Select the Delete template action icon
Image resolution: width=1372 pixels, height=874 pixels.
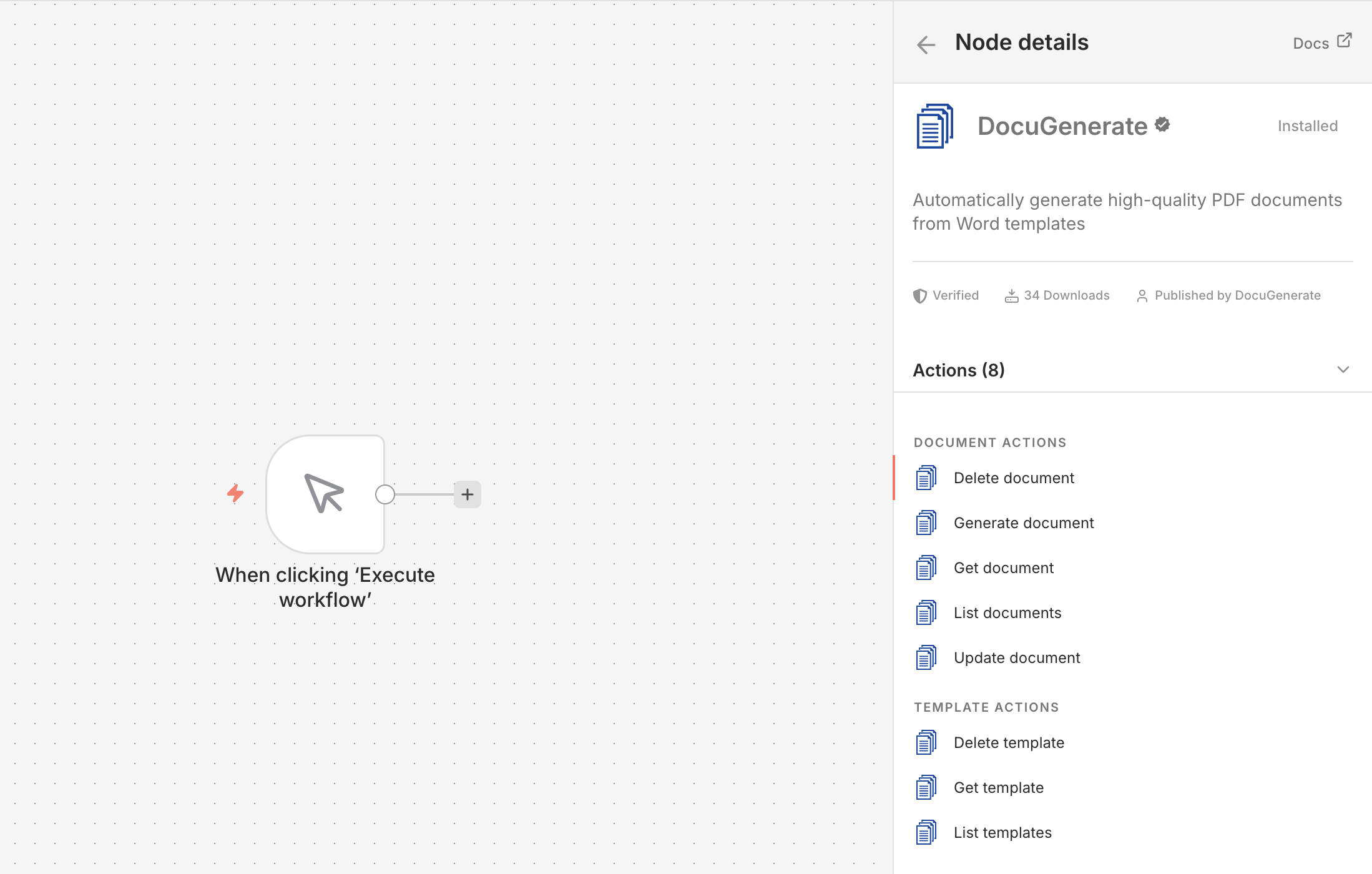(926, 742)
